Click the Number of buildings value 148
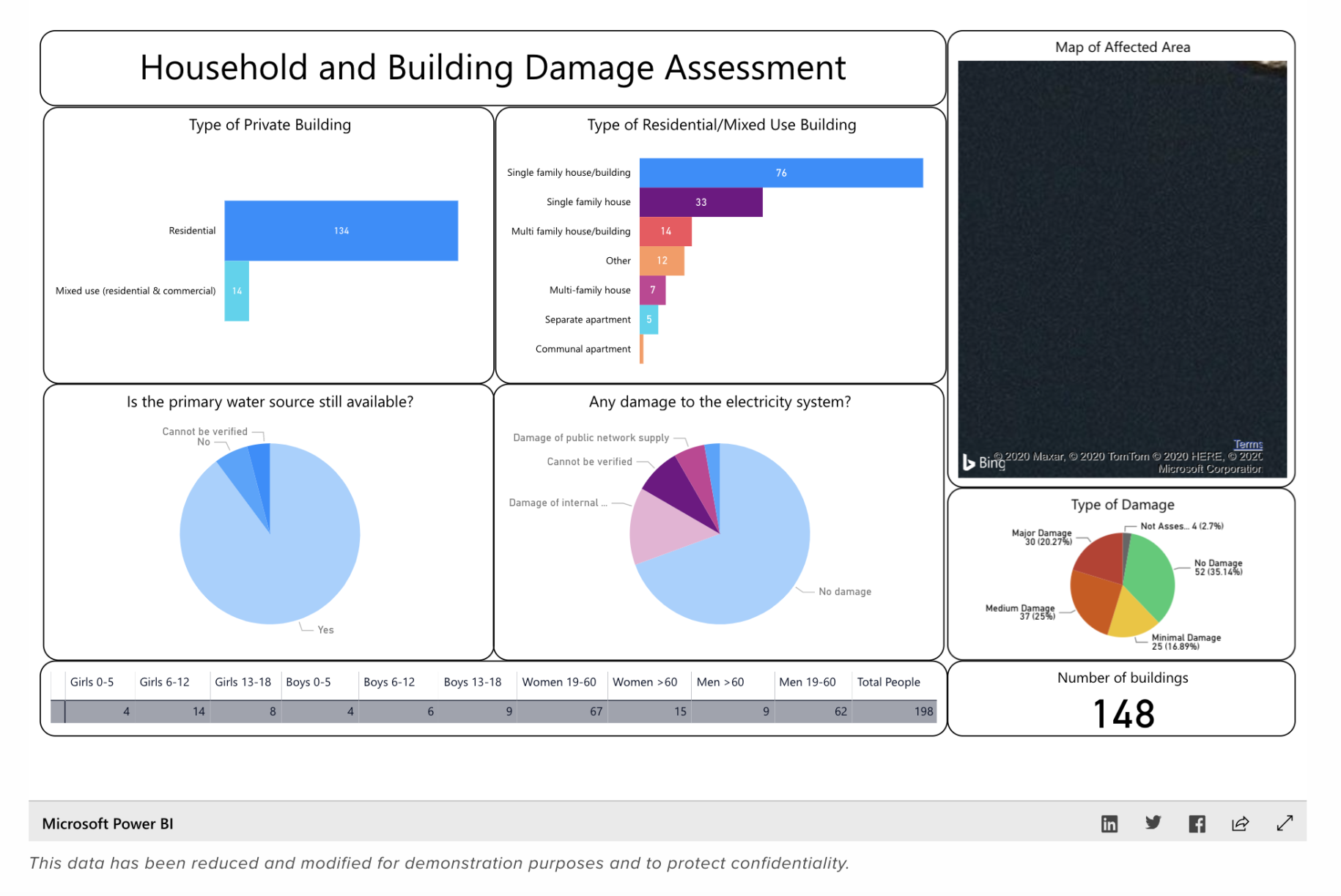 pos(1123,712)
